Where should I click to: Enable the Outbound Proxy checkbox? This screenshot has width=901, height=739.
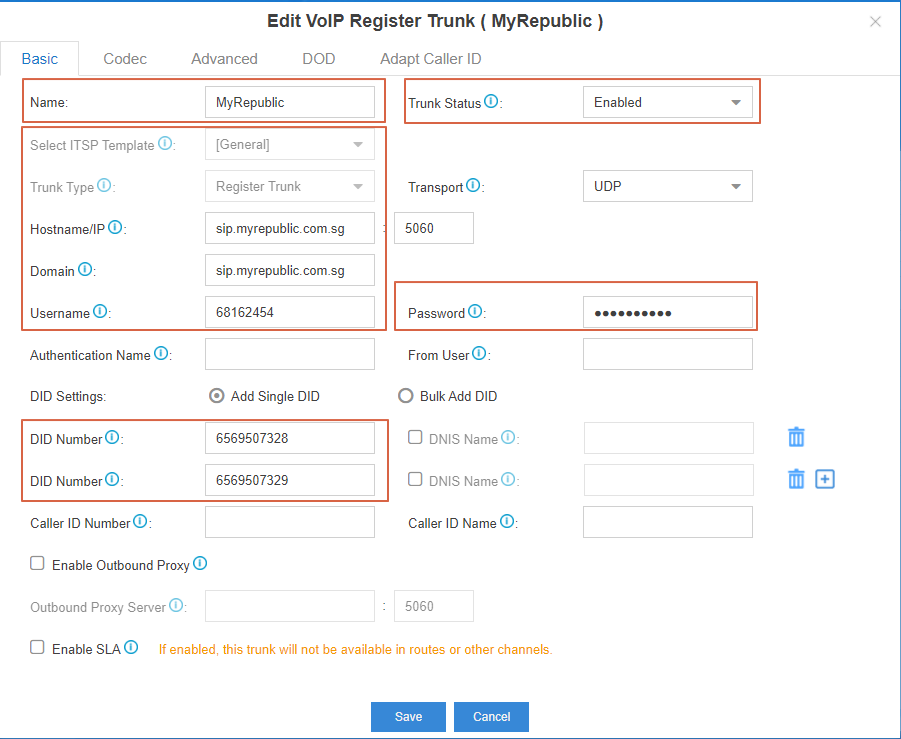[x=37, y=563]
